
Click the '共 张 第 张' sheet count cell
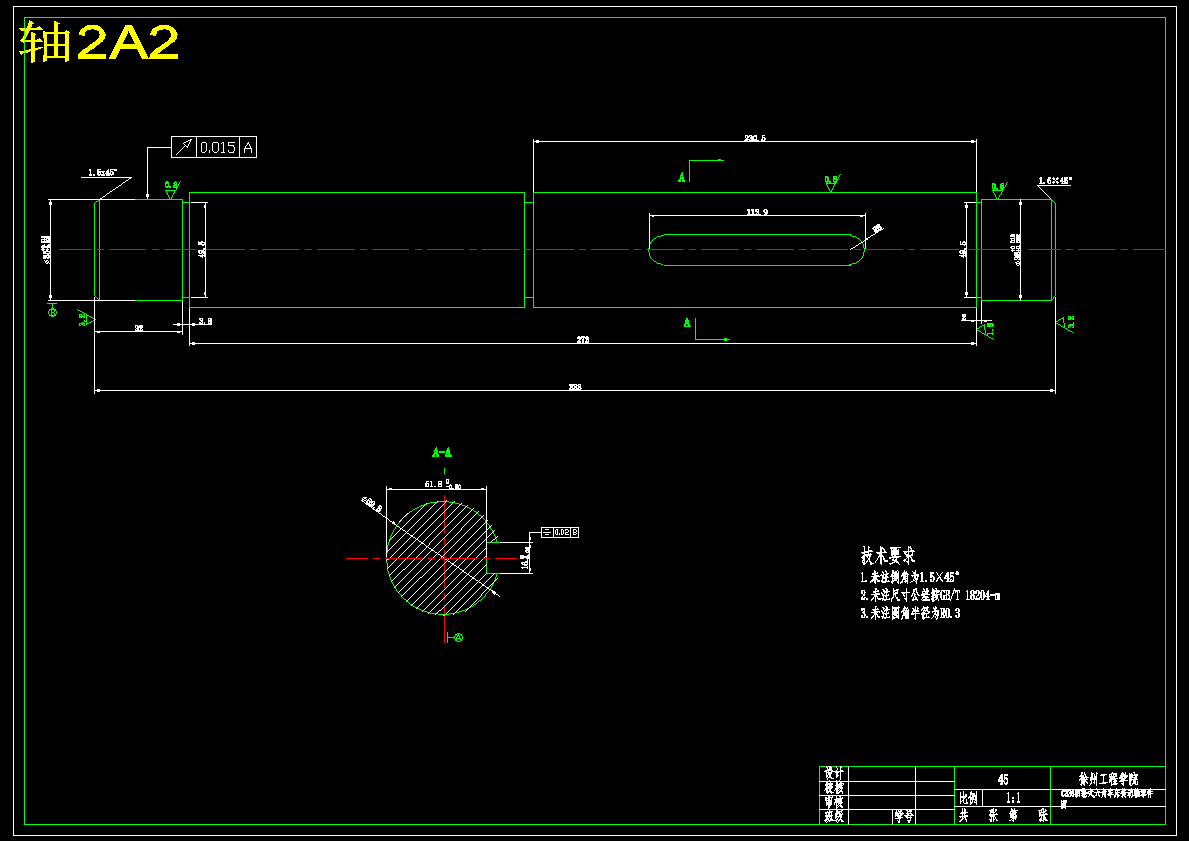pyautogui.click(x=1002, y=816)
